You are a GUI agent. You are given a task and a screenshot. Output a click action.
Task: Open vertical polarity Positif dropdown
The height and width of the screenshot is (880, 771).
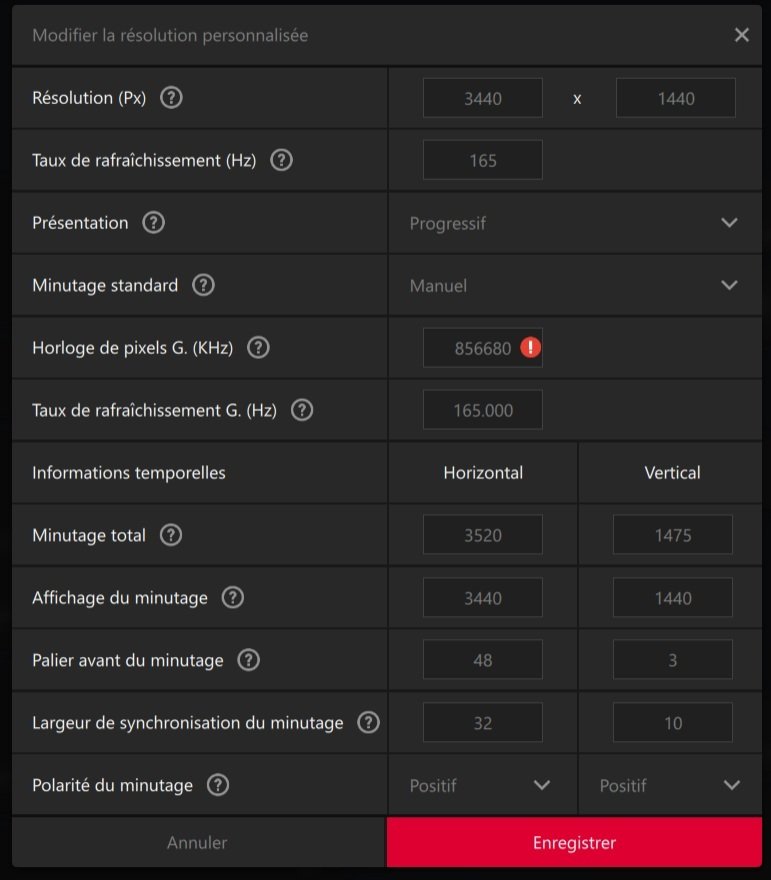pyautogui.click(x=670, y=785)
